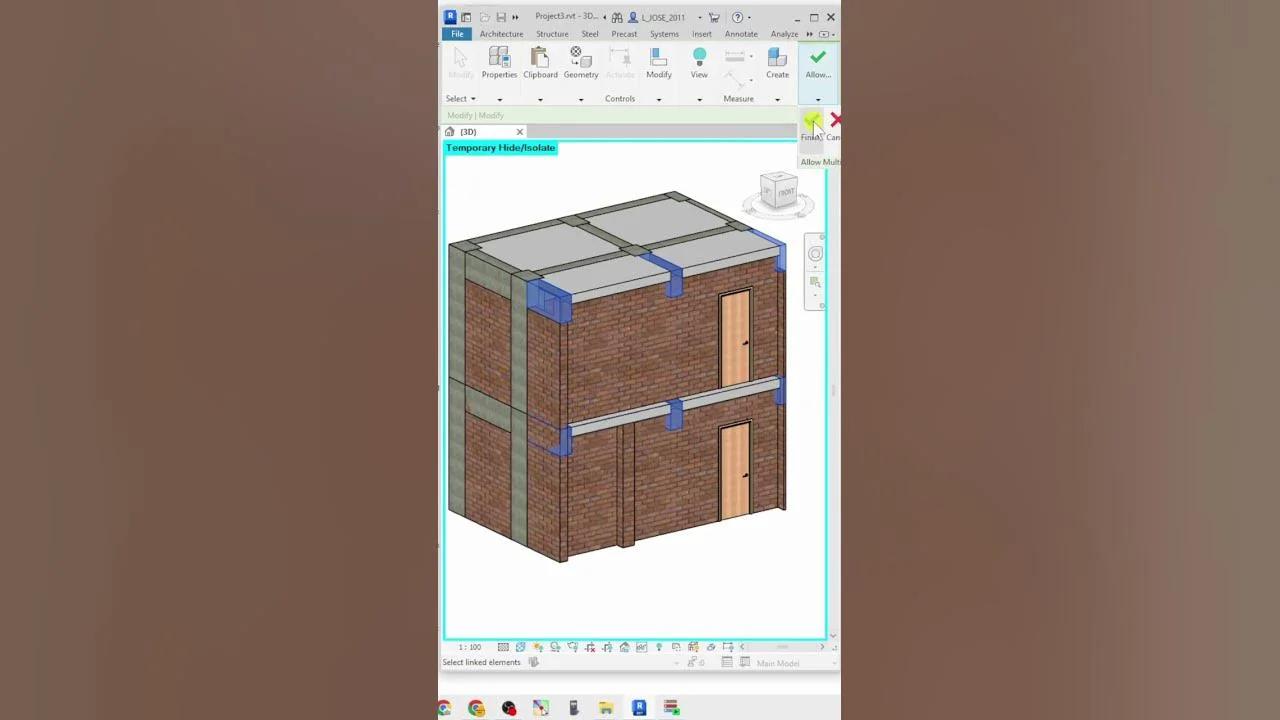The width and height of the screenshot is (1280, 720).
Task: Expand the Clipboard panel dropdown arrow
Action: [x=540, y=99]
